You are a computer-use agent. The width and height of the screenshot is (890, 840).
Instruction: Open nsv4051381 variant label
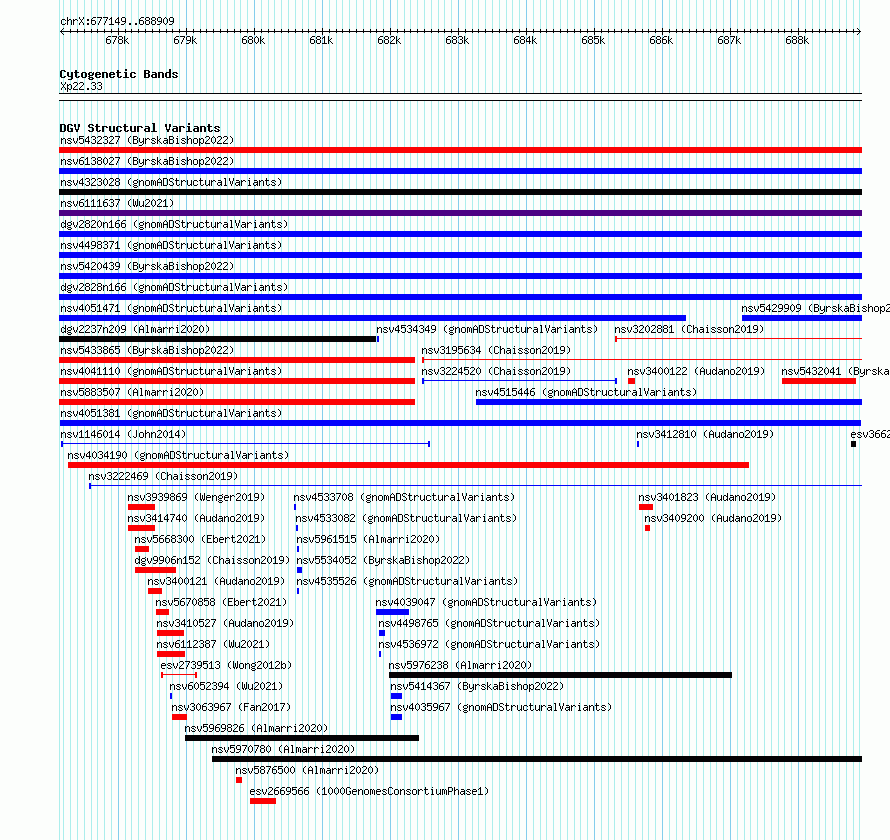tap(171, 413)
